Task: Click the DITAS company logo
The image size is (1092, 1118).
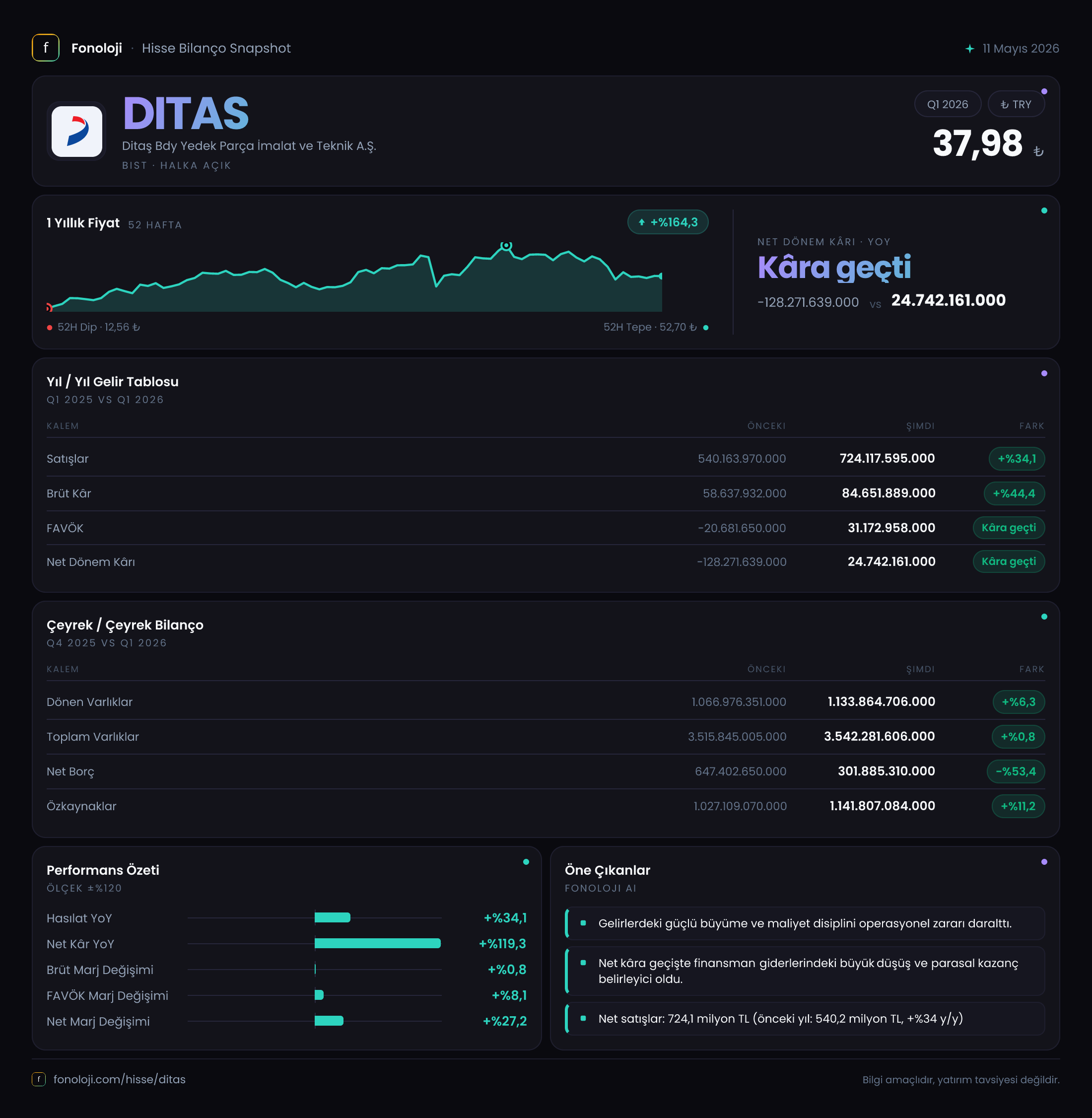Action: pos(77,132)
